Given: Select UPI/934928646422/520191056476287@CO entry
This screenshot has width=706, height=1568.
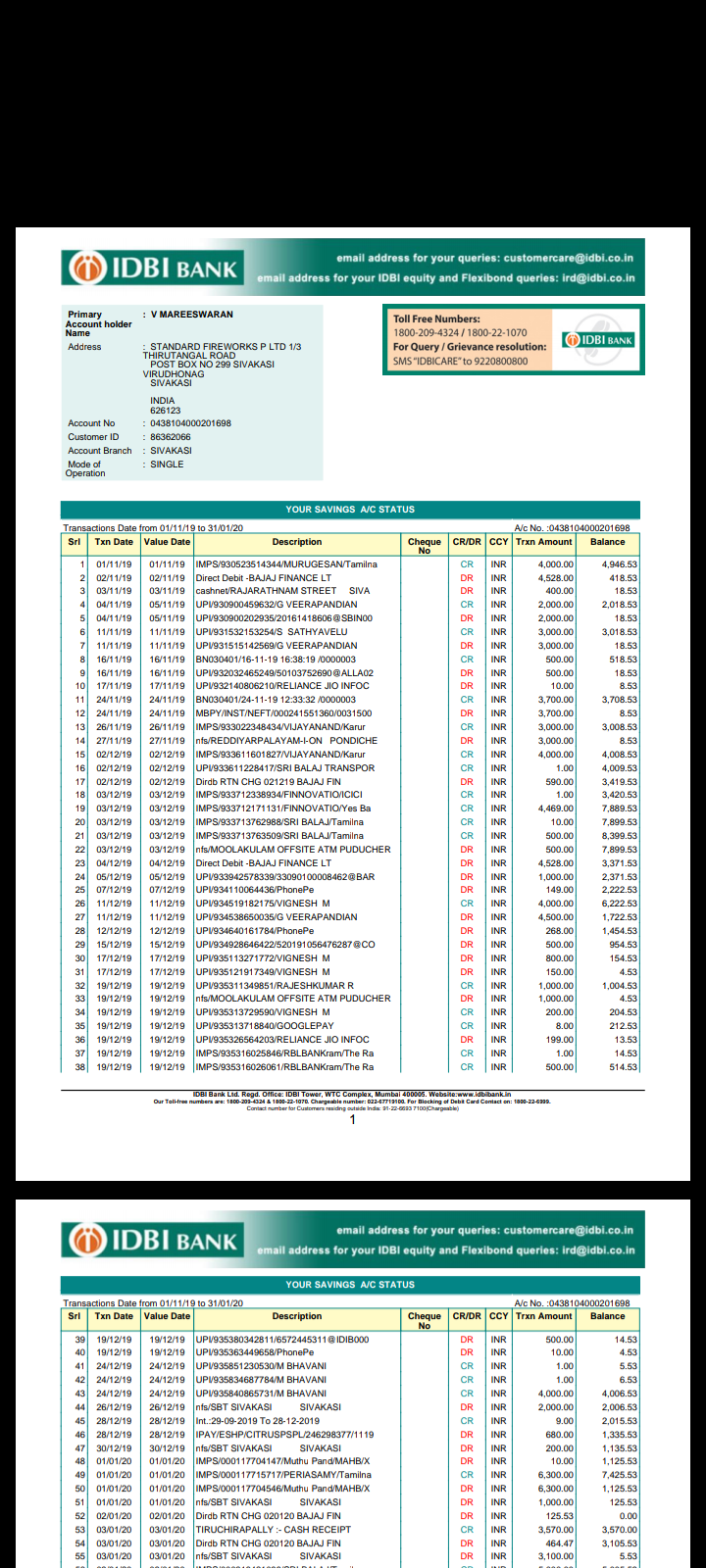Looking at the screenshot, I should coord(285,945).
